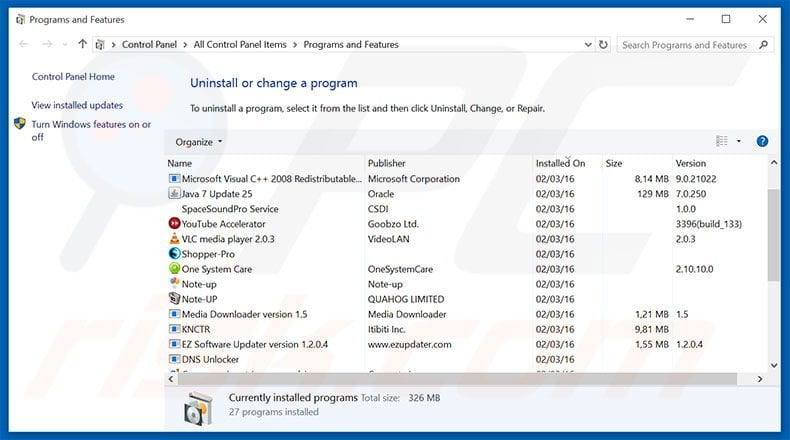The image size is (790, 440).
Task: Select the SpaceSoundPro Service entry
Action: 230,209
